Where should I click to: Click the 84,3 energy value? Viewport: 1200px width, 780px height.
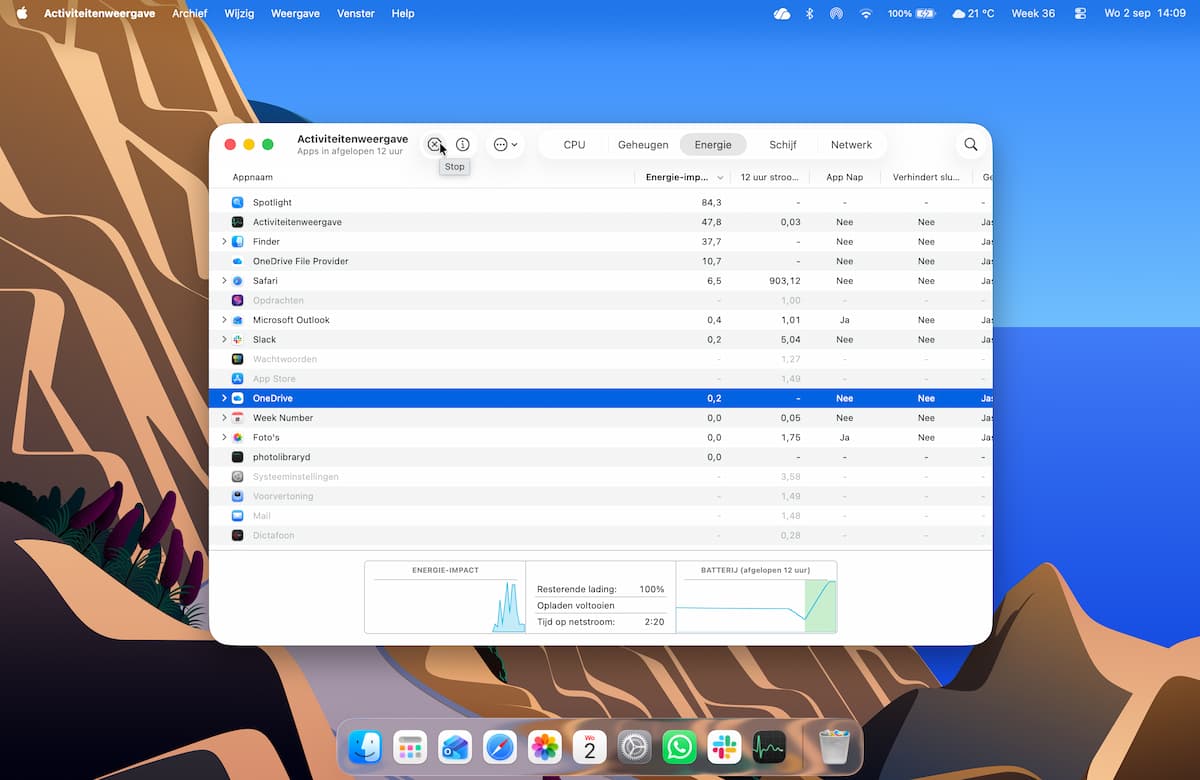coord(712,202)
